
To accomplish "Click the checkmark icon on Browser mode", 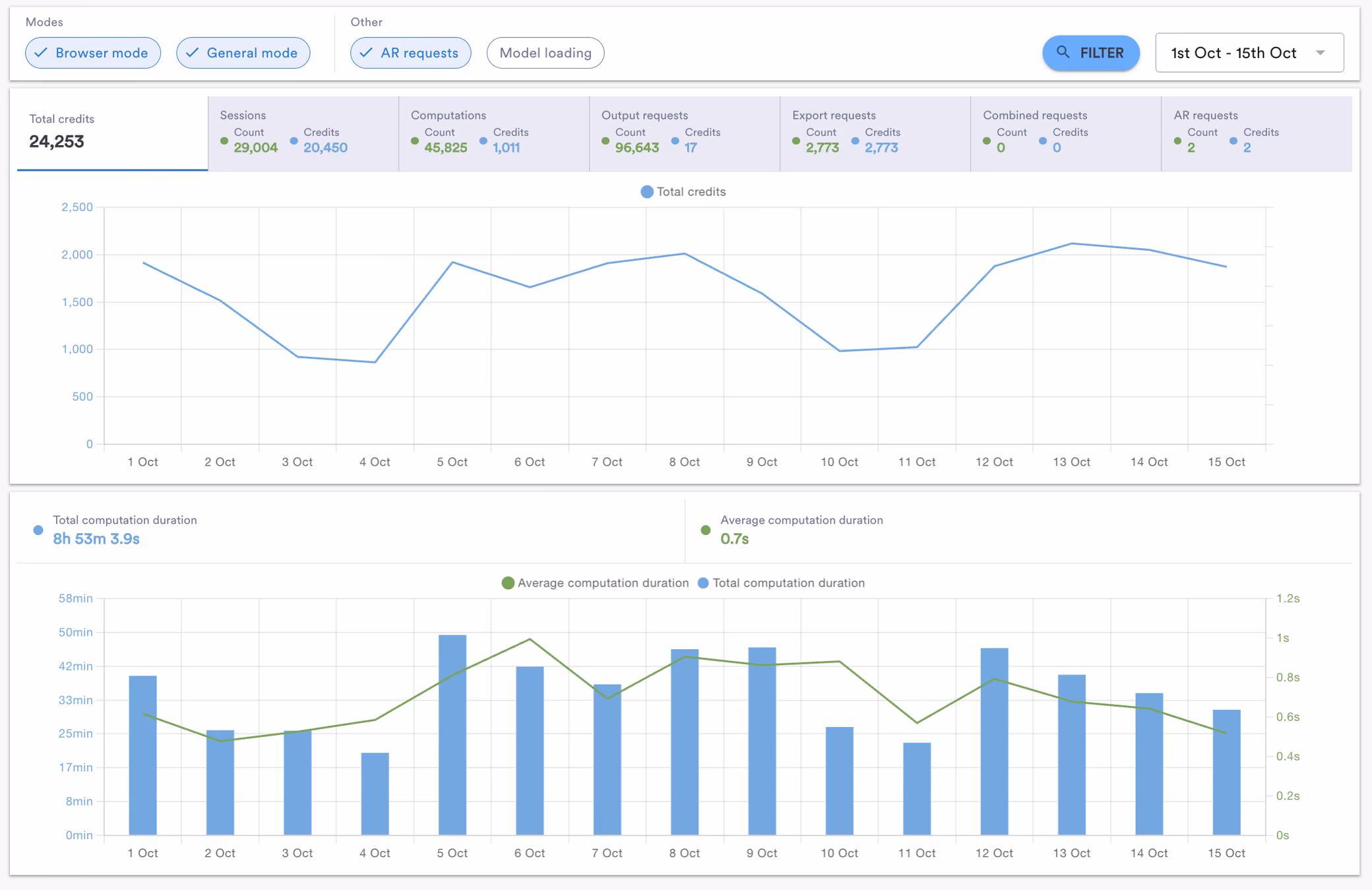I will (41, 53).
